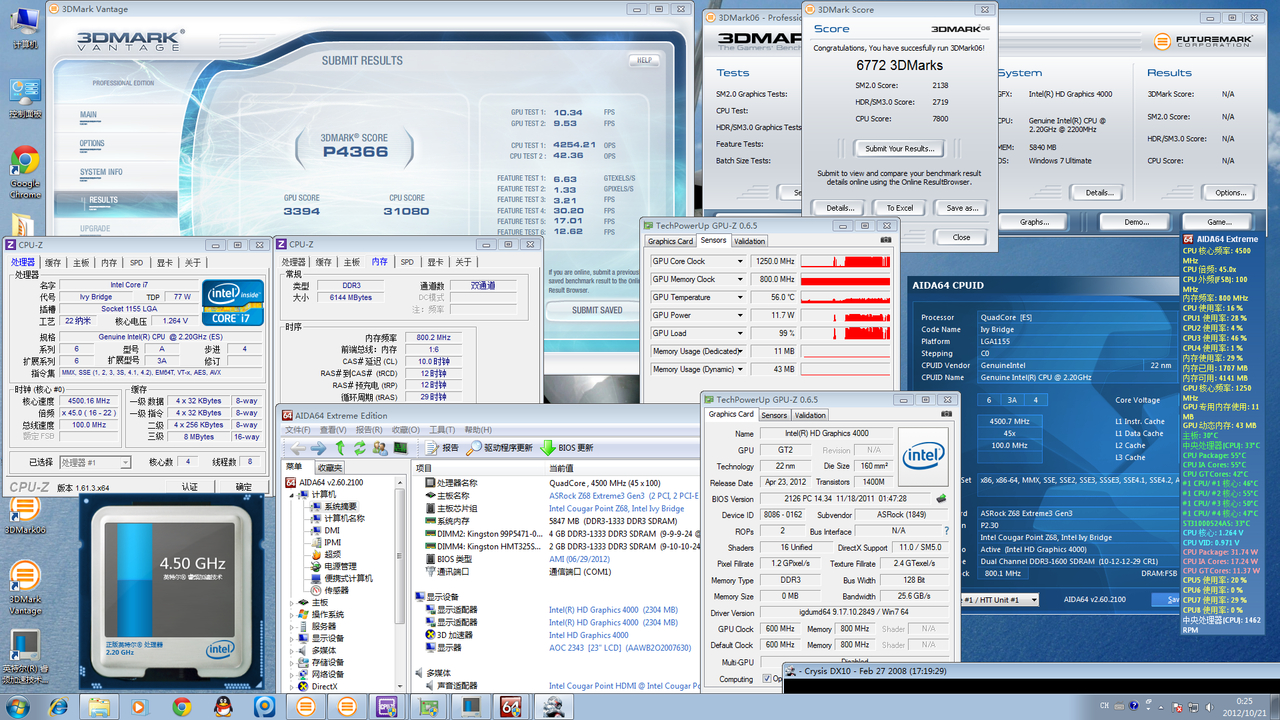Click AIDA64 monitor diagnostics toolbar icon
Screen dimensions: 1280x720
pyautogui.click(x=400, y=448)
